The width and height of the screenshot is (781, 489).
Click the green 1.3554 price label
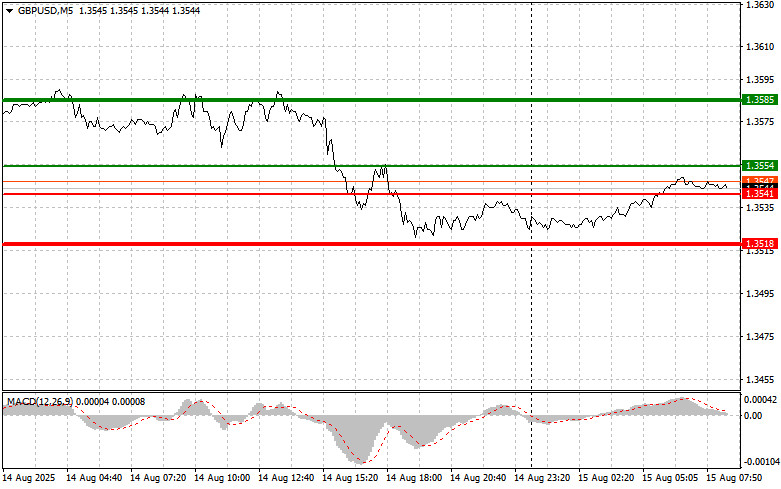758,165
